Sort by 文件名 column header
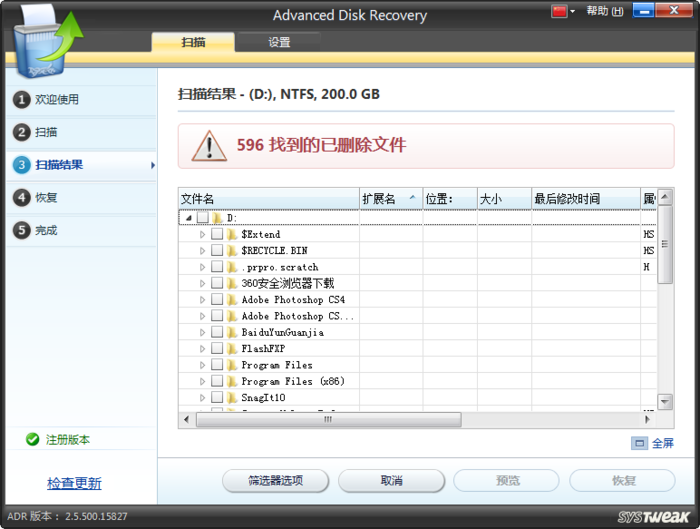The width and height of the screenshot is (700, 529). coord(269,199)
